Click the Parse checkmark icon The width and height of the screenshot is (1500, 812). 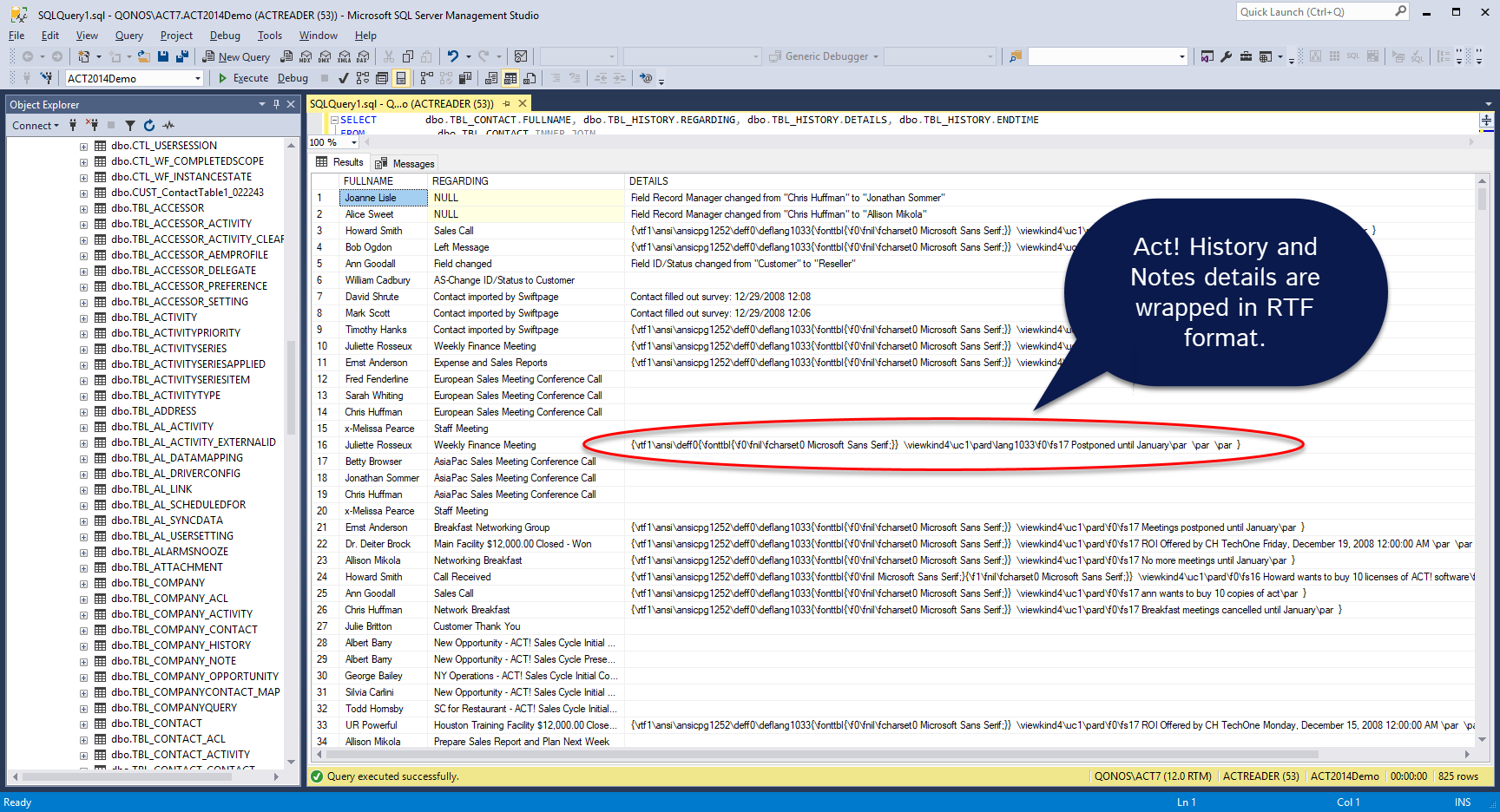344,78
